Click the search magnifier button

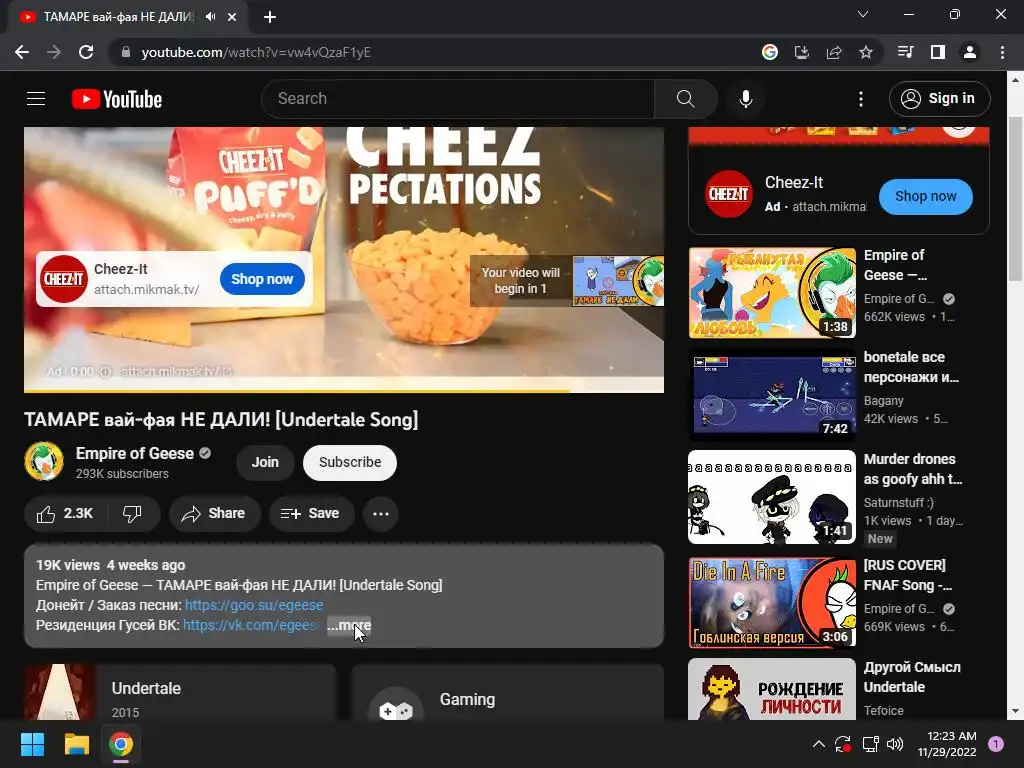(685, 99)
